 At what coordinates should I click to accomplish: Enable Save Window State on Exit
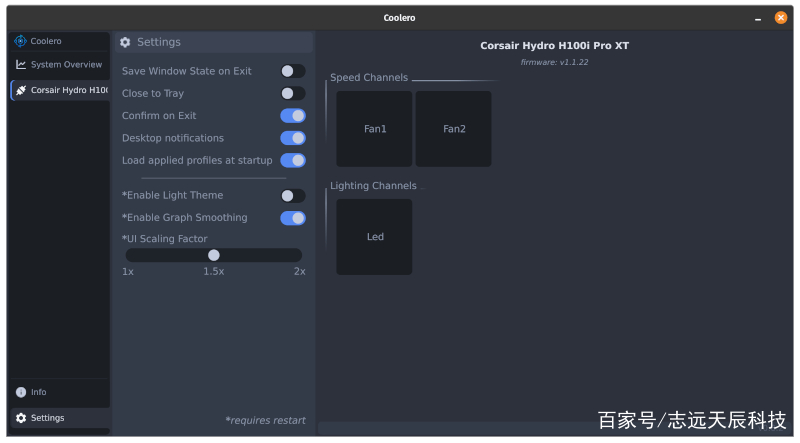tap(293, 71)
